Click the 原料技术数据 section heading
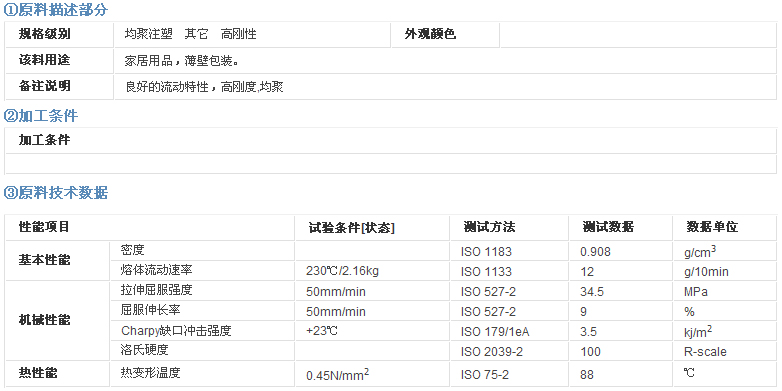The image size is (782, 391). [x=55, y=193]
